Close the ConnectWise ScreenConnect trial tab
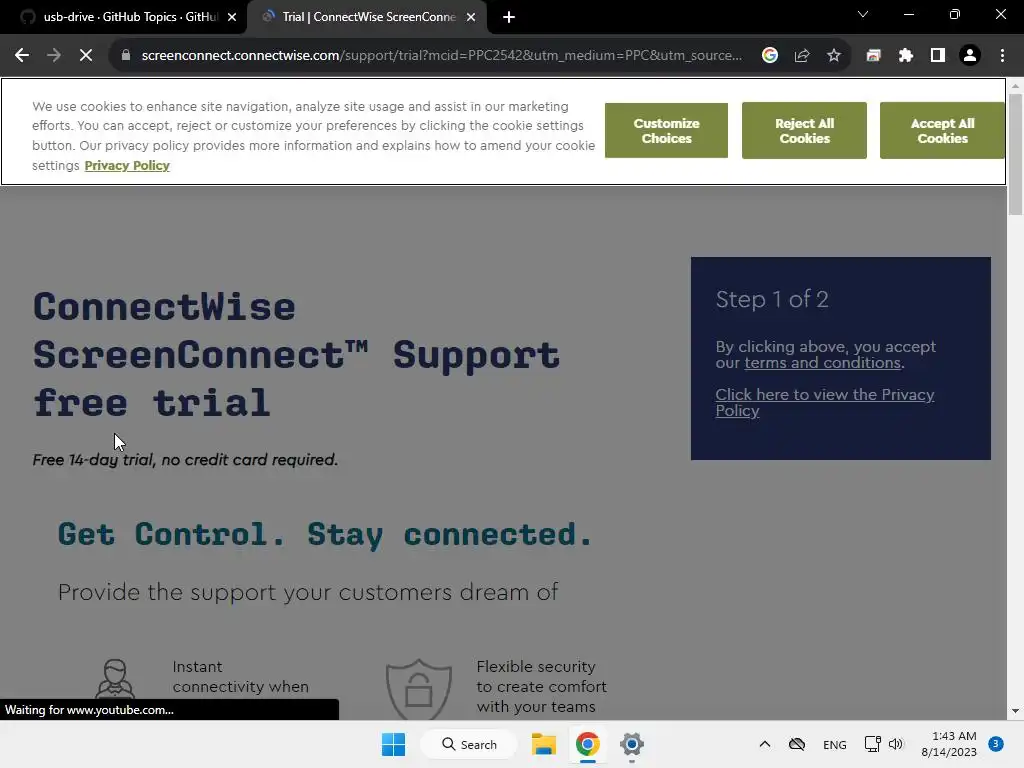The height and width of the screenshot is (768, 1024). click(x=471, y=17)
